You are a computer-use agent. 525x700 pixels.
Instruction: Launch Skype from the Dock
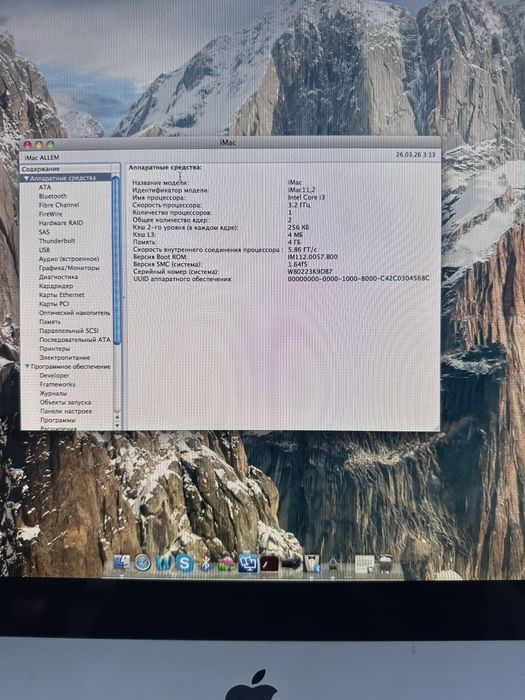[184, 563]
